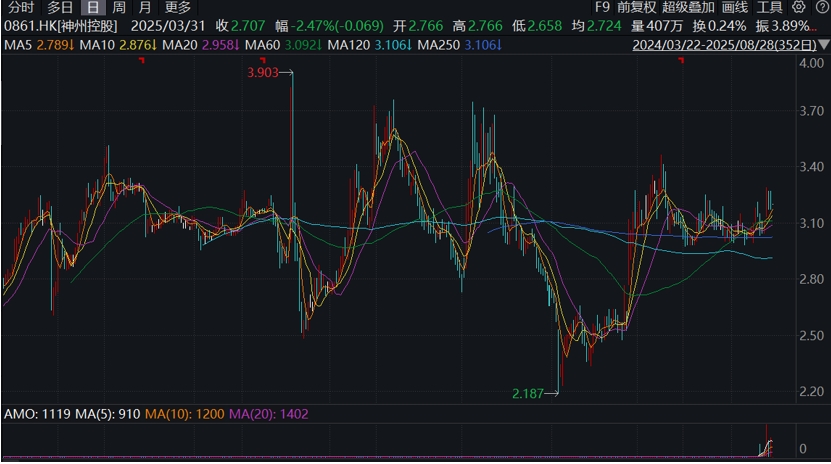This screenshot has width=831, height=464.
Task: Toggle 前复权 price adjustment
Action: point(636,7)
